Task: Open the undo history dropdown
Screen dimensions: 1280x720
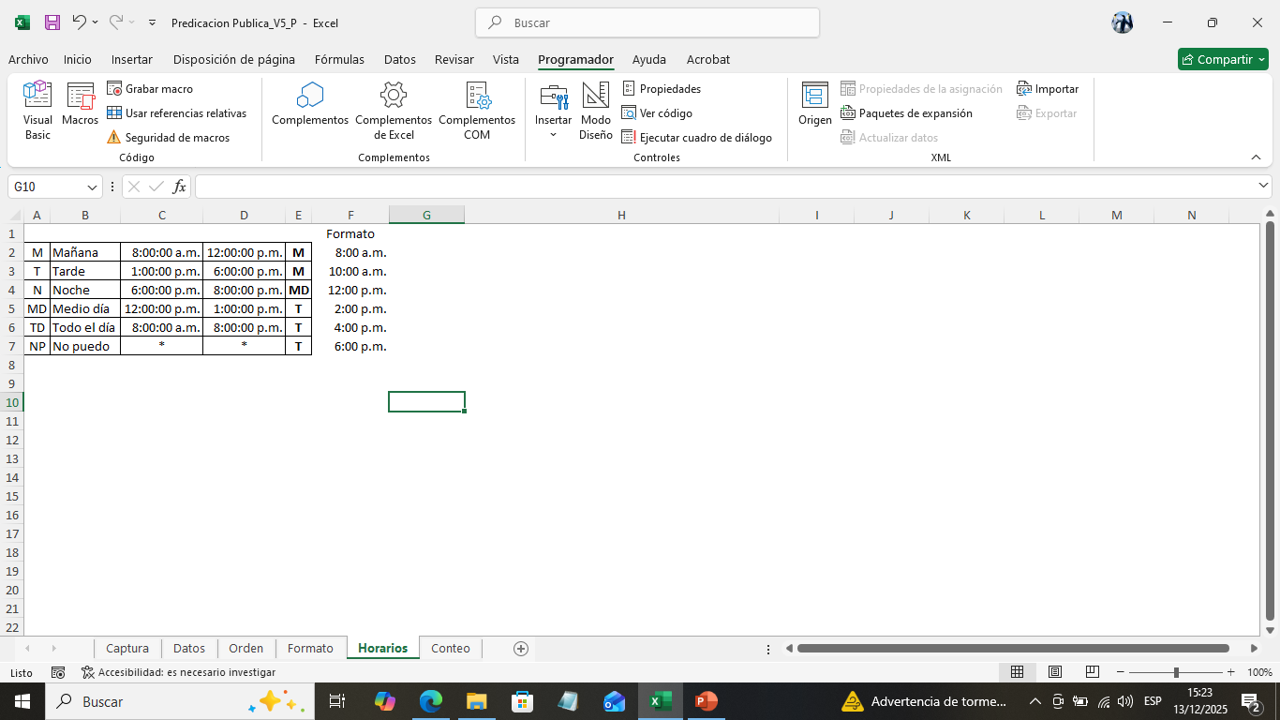Action: click(x=95, y=22)
